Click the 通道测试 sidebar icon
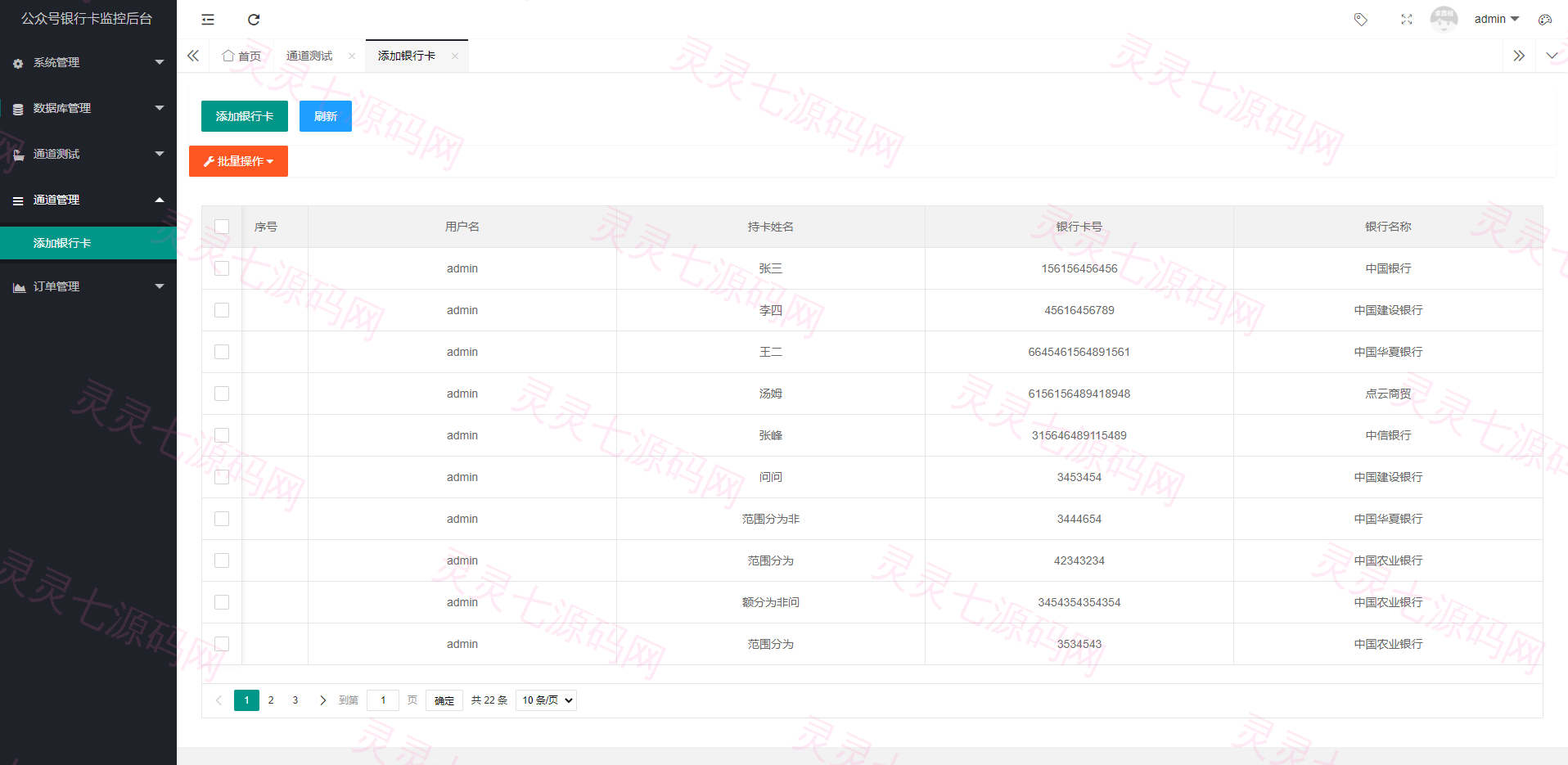This screenshot has height=765, width=1568. click(x=18, y=155)
